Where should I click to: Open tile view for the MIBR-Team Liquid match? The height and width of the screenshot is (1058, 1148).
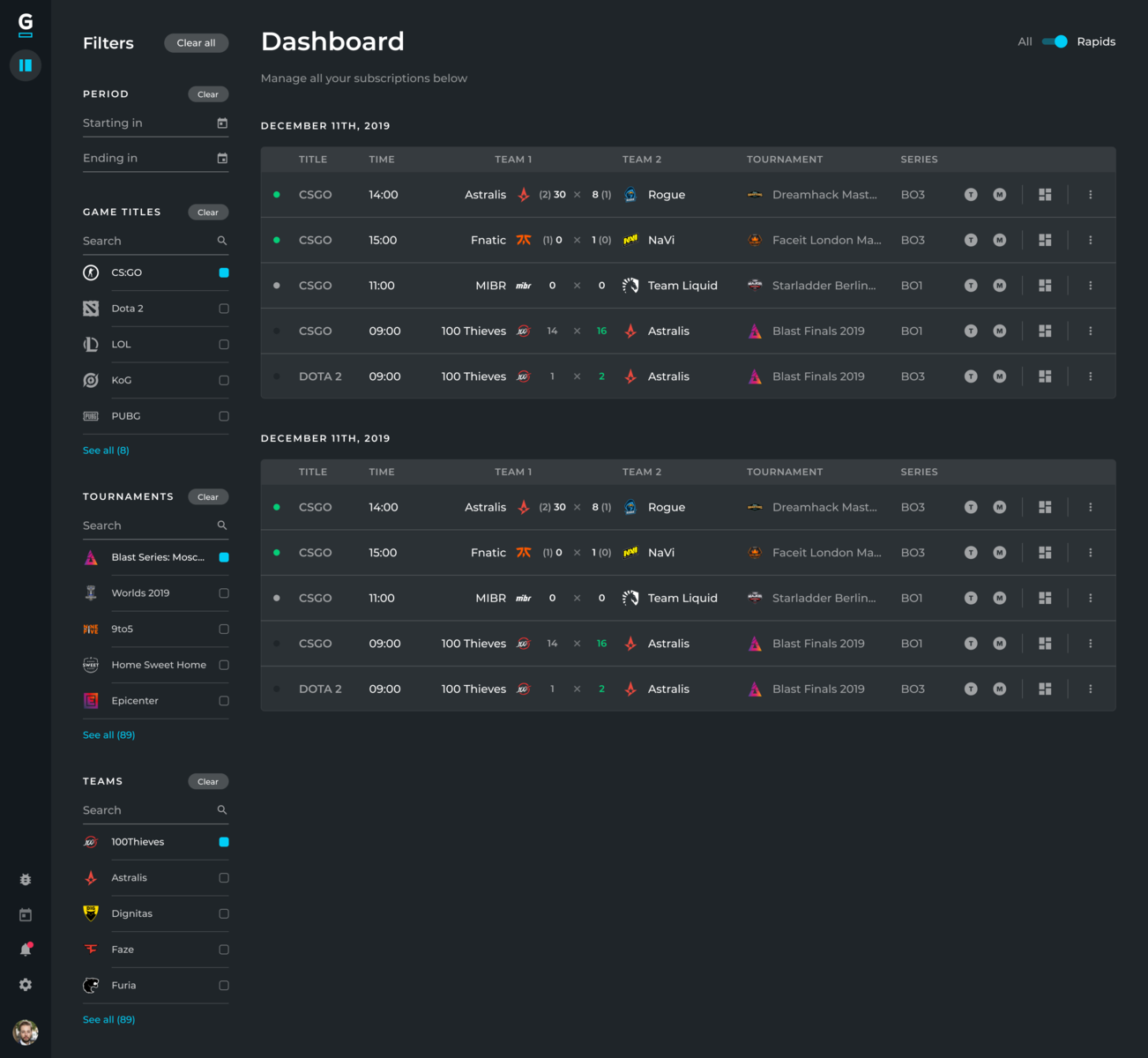click(x=1045, y=285)
